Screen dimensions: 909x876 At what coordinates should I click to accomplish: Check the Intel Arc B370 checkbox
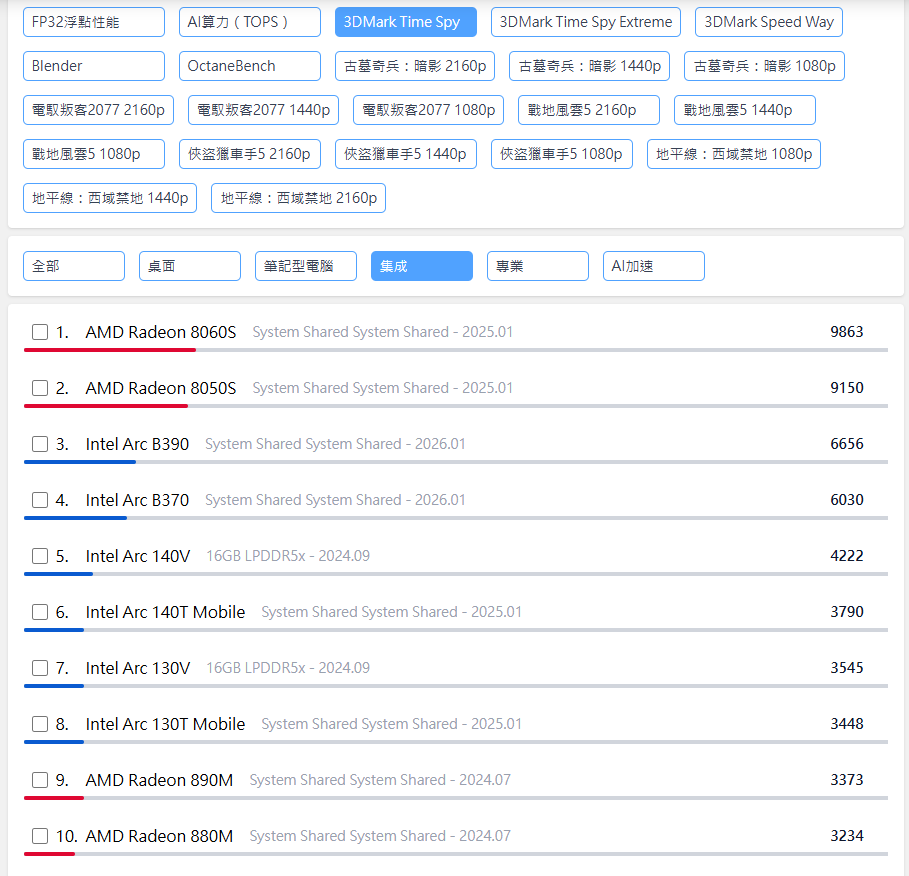[40, 500]
